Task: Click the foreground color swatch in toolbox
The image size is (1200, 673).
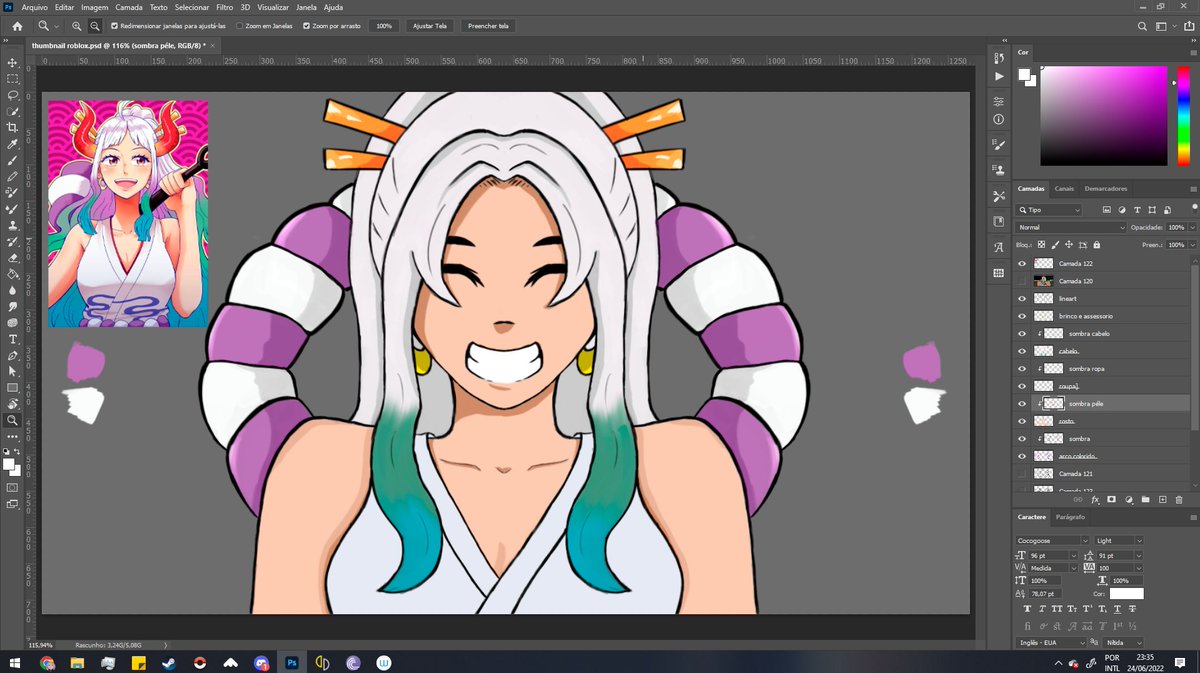Action: 9,464
